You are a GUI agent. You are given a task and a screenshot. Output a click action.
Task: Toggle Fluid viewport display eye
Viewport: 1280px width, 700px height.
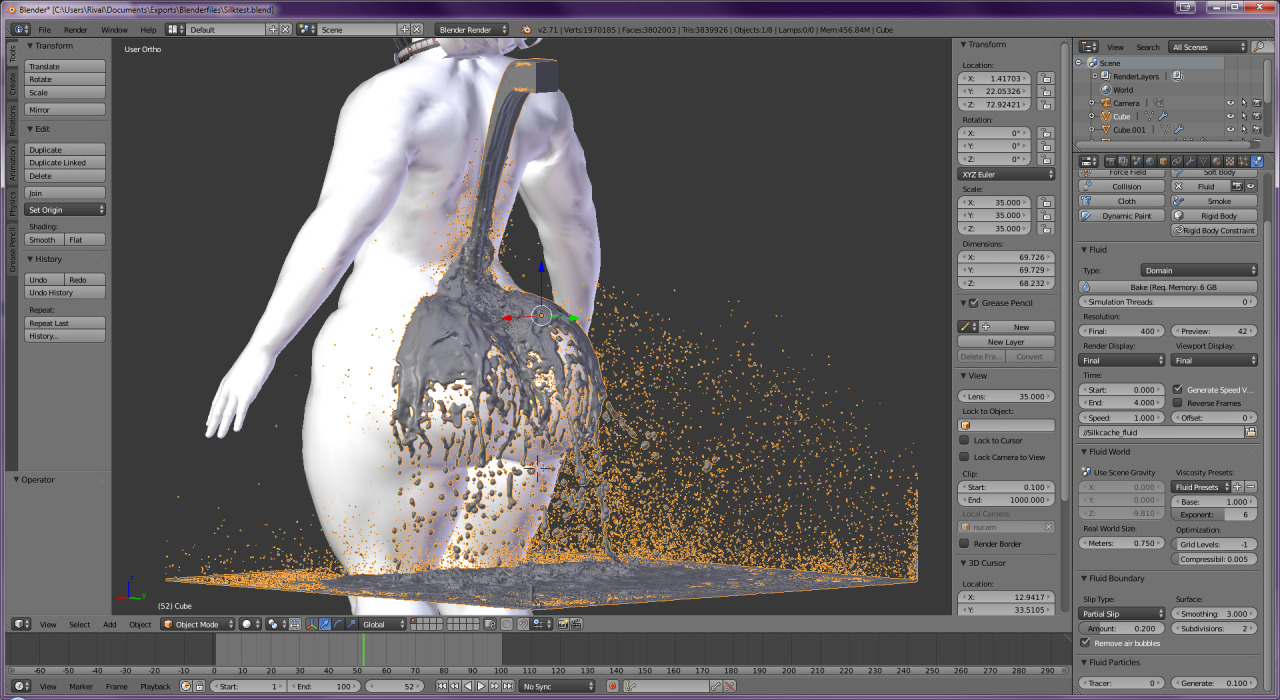click(x=1250, y=186)
